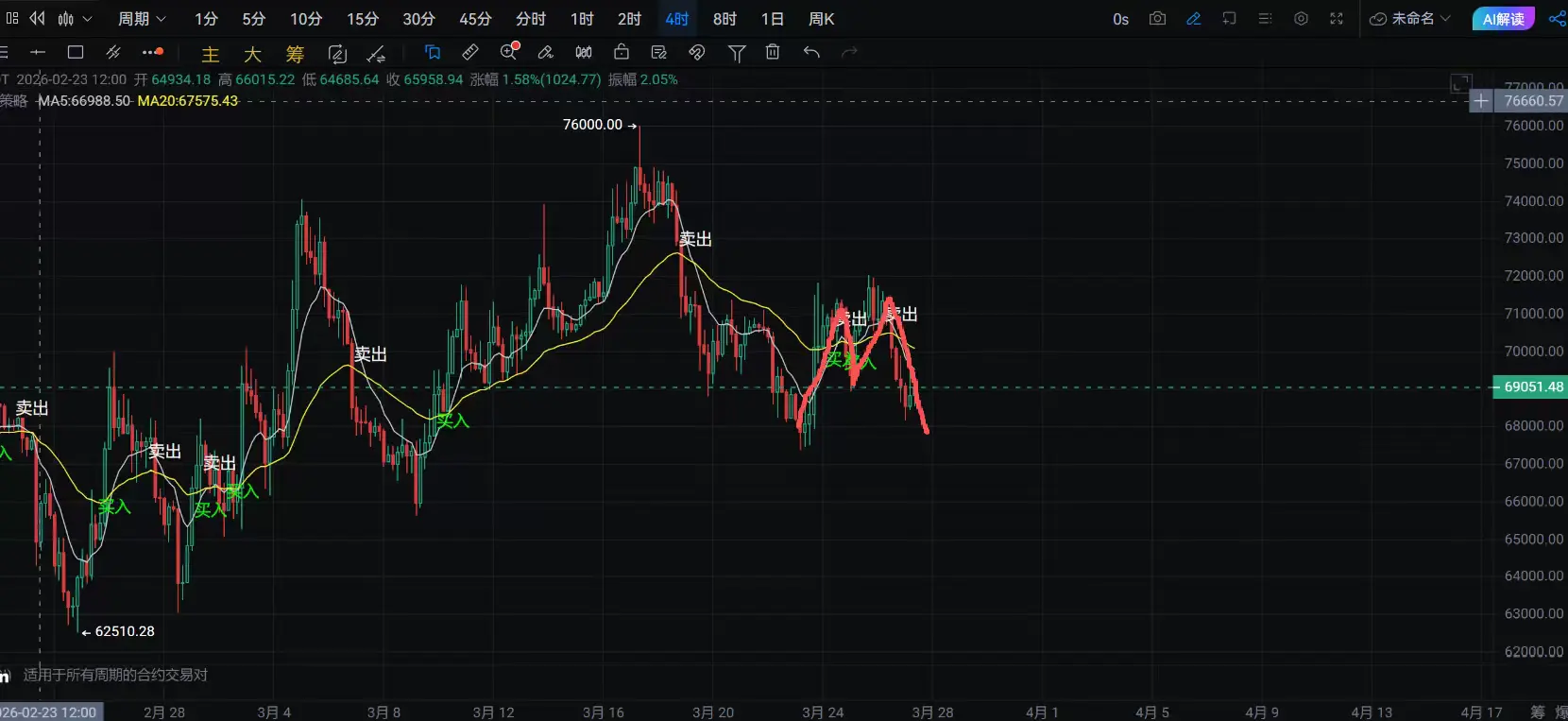1568x721 pixels.
Task: Click the zoom-in magnifier tool
Action: pyautogui.click(x=509, y=52)
